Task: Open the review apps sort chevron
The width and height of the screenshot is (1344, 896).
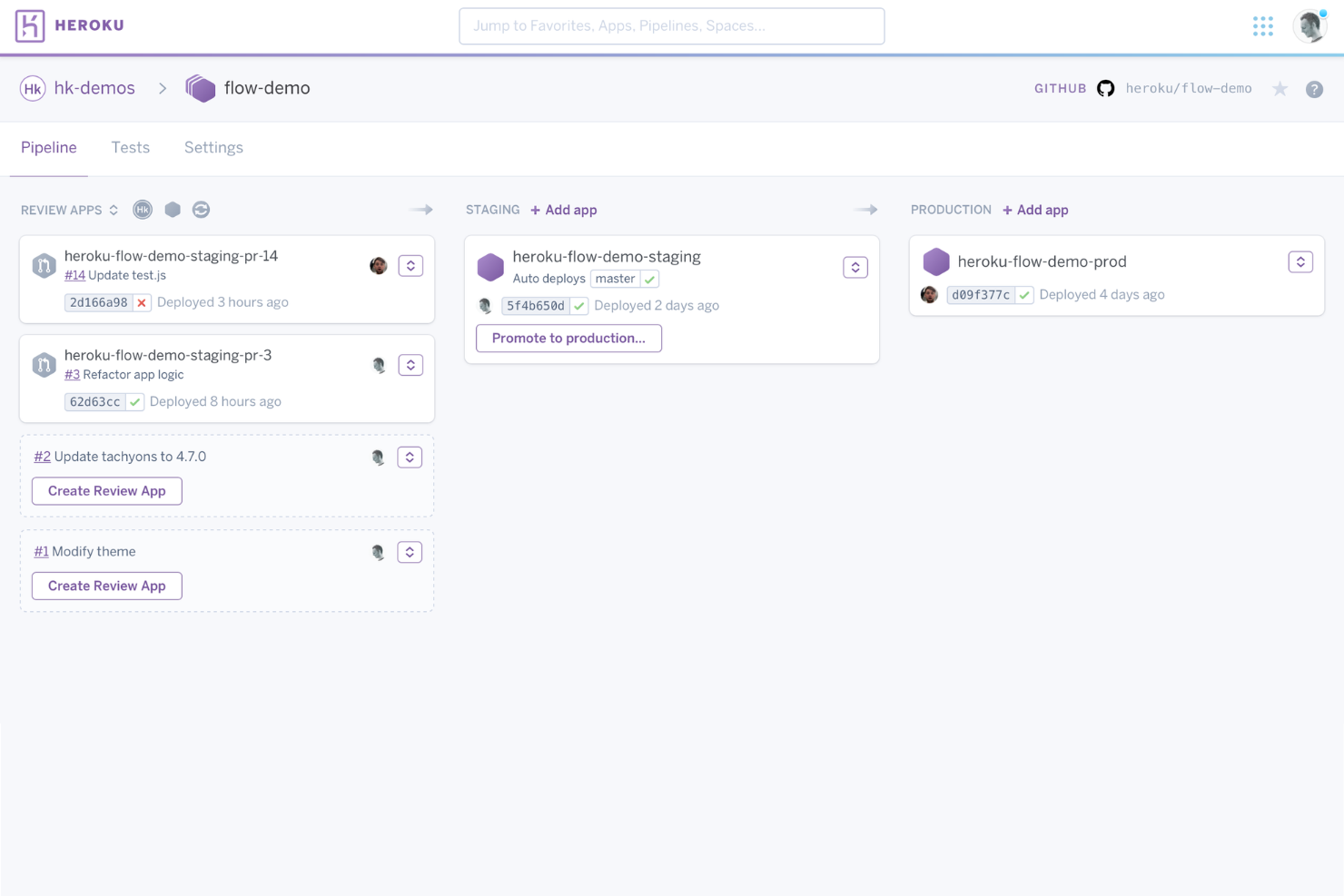Action: tap(114, 210)
